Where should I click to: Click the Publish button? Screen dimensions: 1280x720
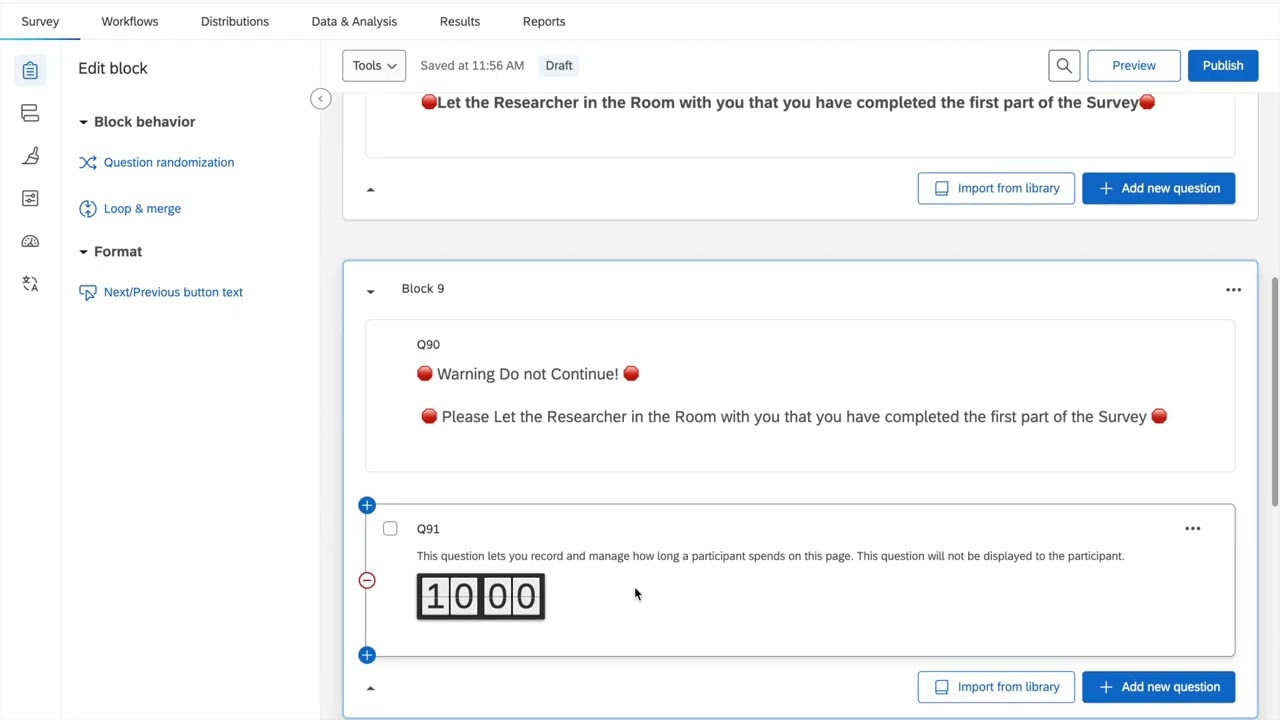coord(1223,65)
